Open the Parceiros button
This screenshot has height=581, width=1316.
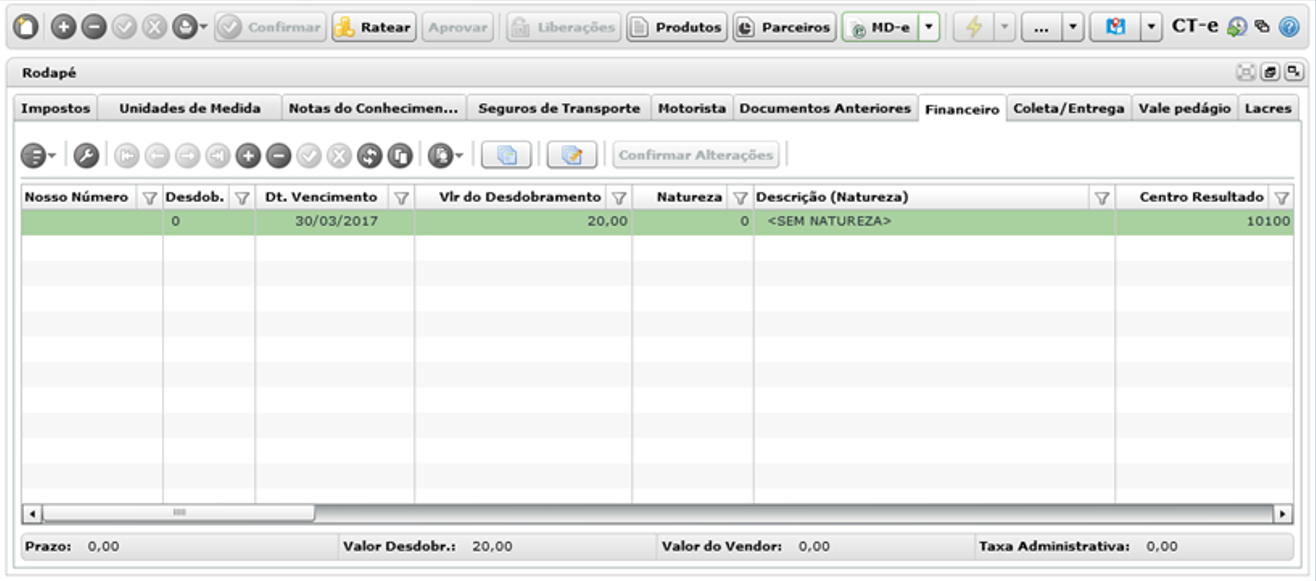pyautogui.click(x=784, y=28)
